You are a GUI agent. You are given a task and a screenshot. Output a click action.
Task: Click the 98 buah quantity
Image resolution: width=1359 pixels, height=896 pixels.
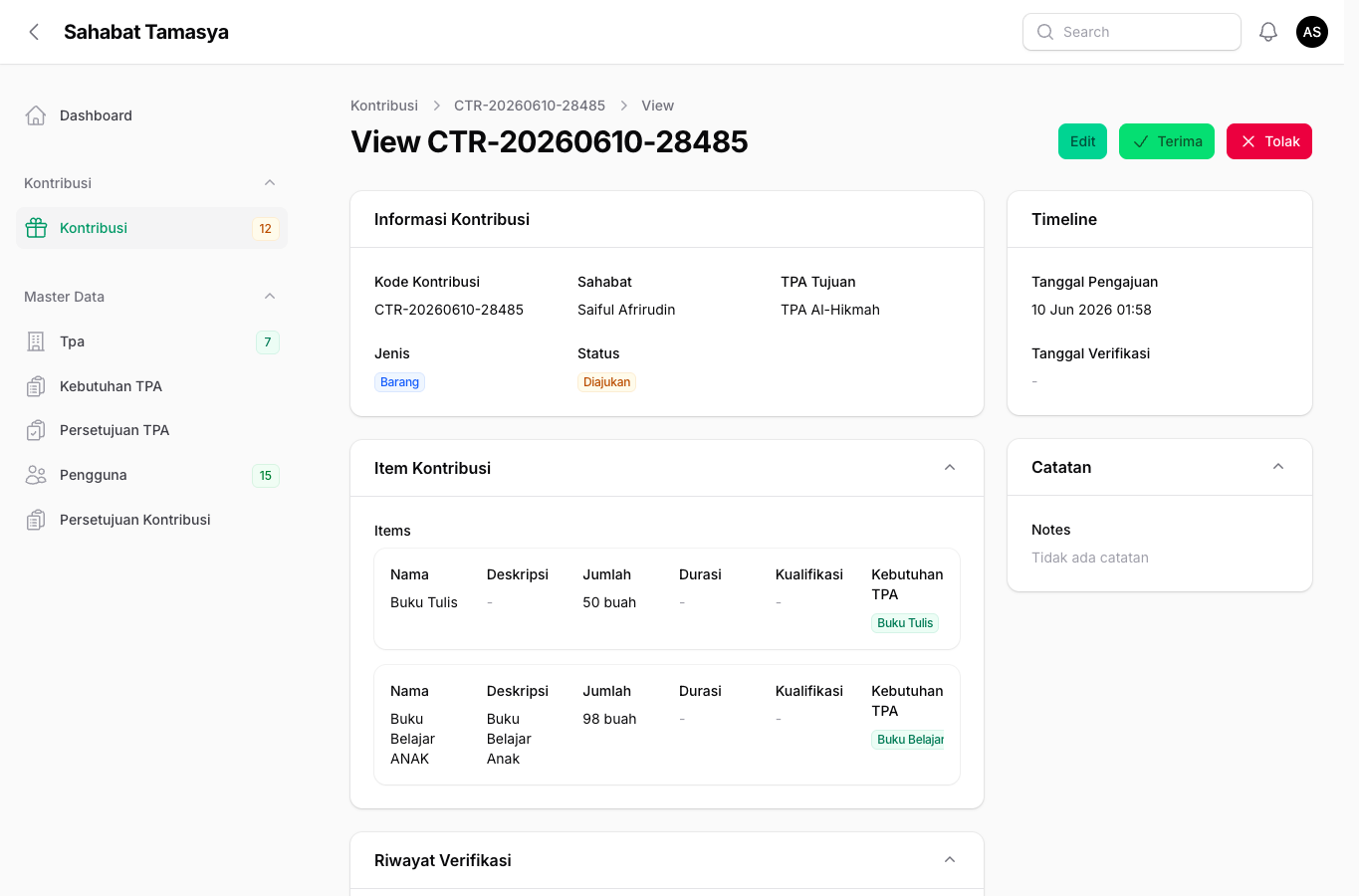click(x=609, y=719)
